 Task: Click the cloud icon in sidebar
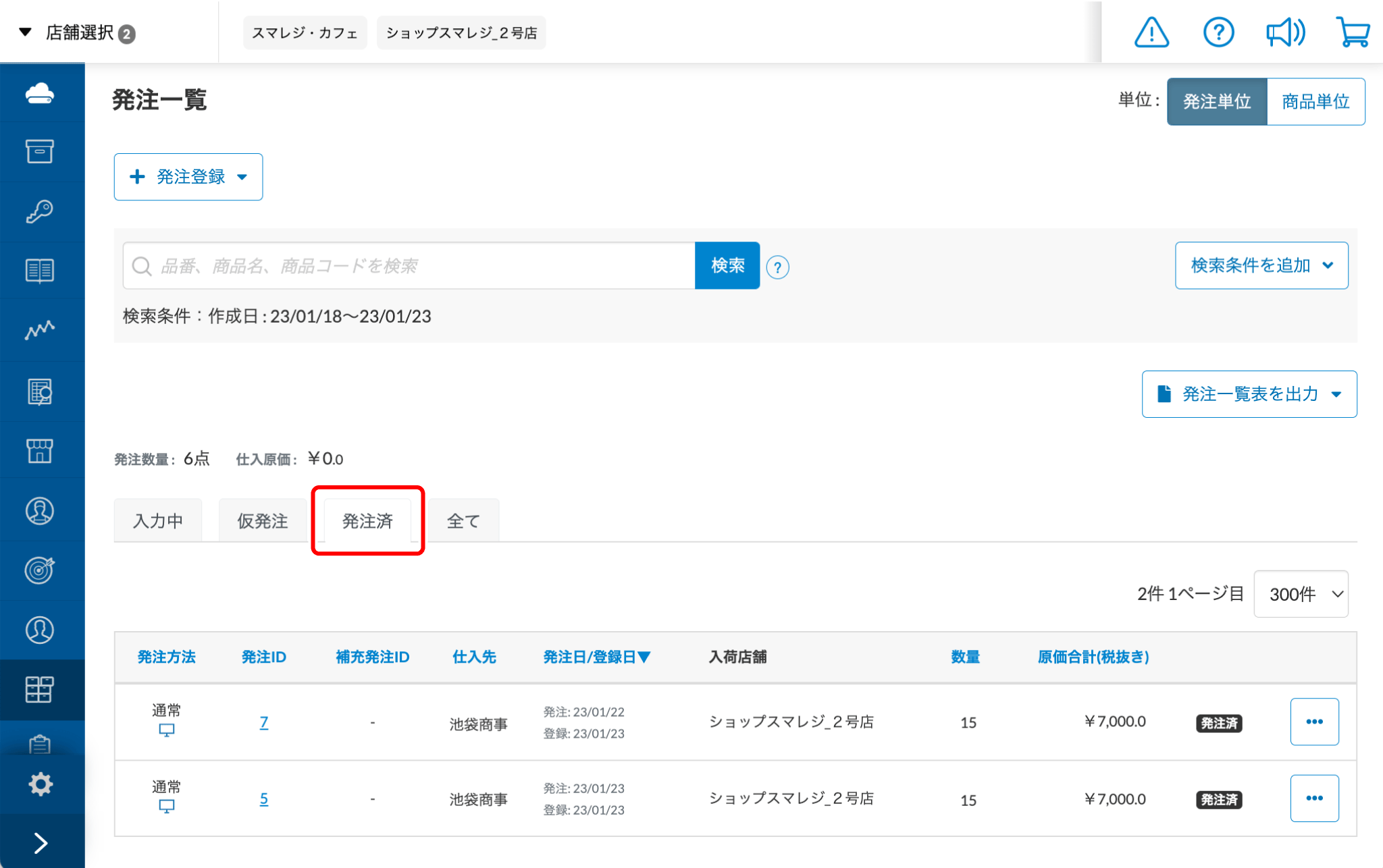point(41,93)
